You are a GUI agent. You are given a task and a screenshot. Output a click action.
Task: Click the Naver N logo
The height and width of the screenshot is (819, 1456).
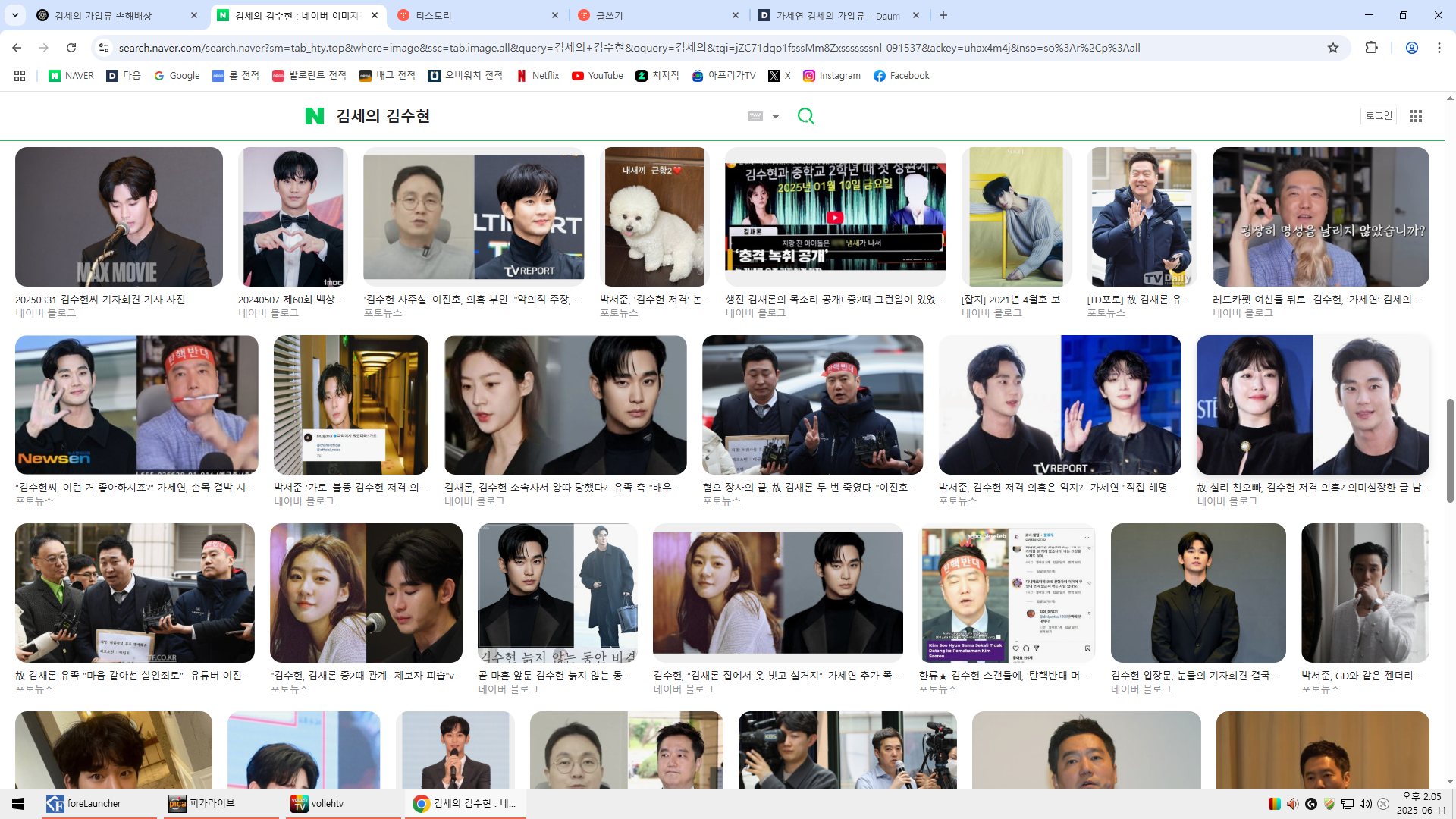pyautogui.click(x=314, y=116)
